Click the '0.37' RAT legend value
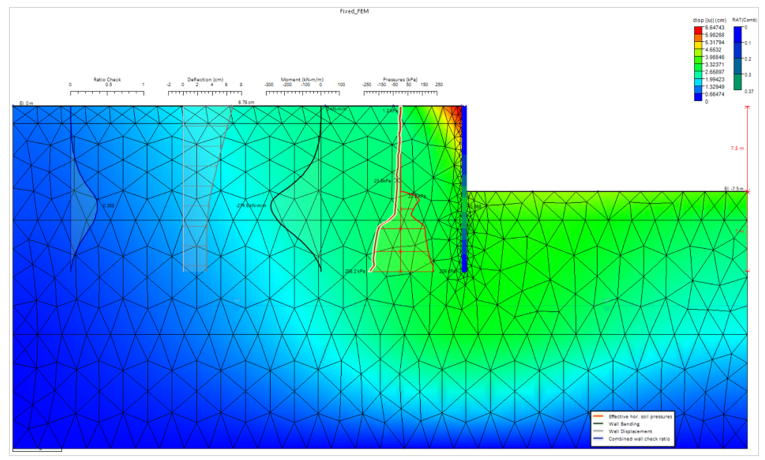Image resolution: width=765 pixels, height=460 pixels. click(x=749, y=91)
